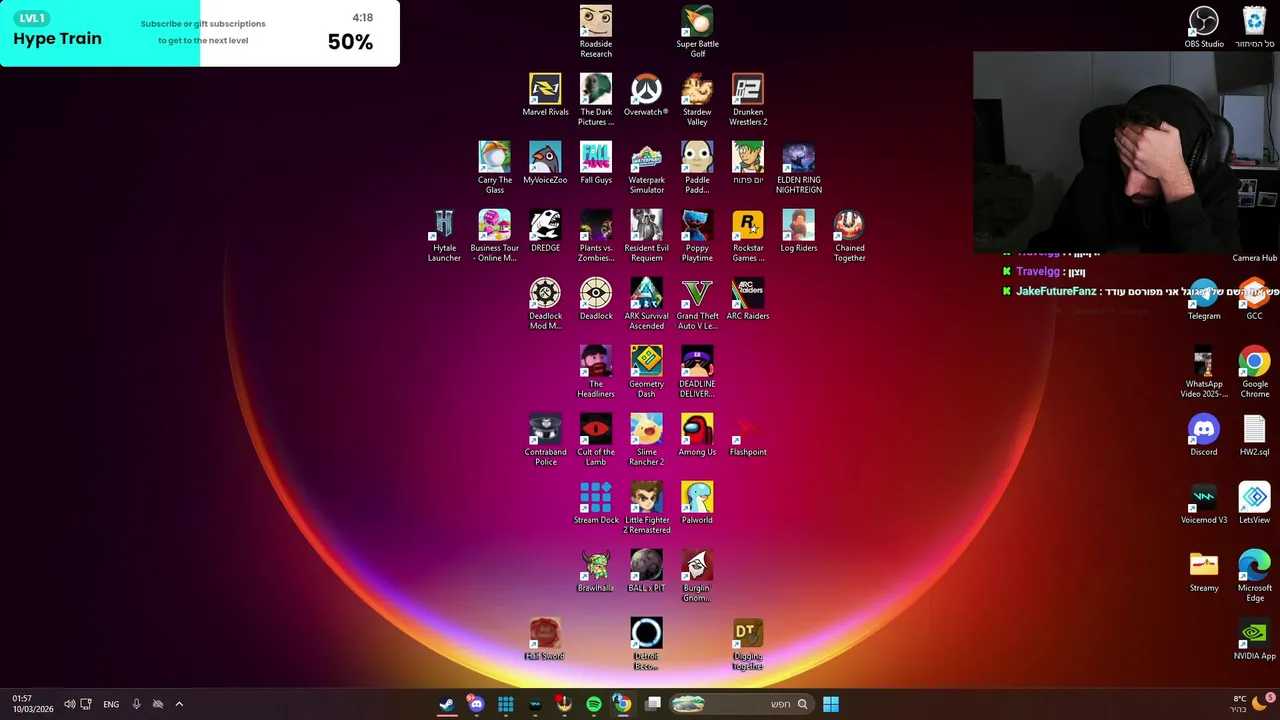Viewport: 1280px width, 720px height.
Task: Select the Plants vs. Zombies icon
Action: tap(596, 235)
